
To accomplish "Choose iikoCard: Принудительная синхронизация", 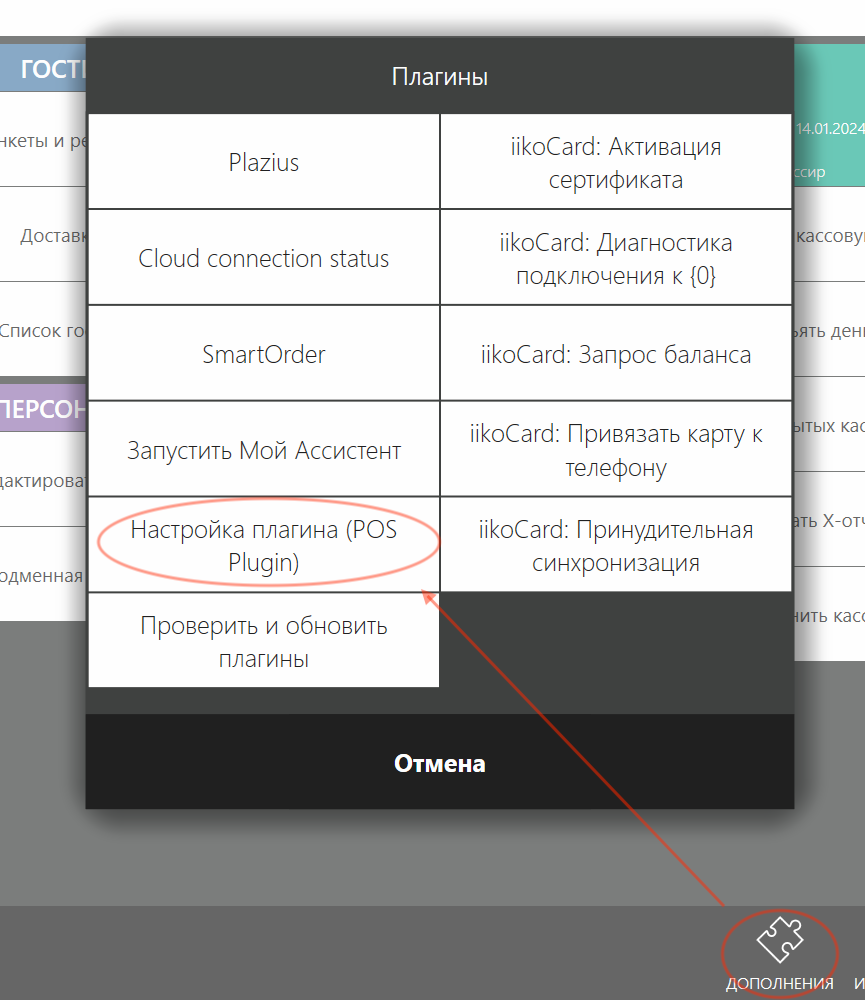I will tap(616, 545).
